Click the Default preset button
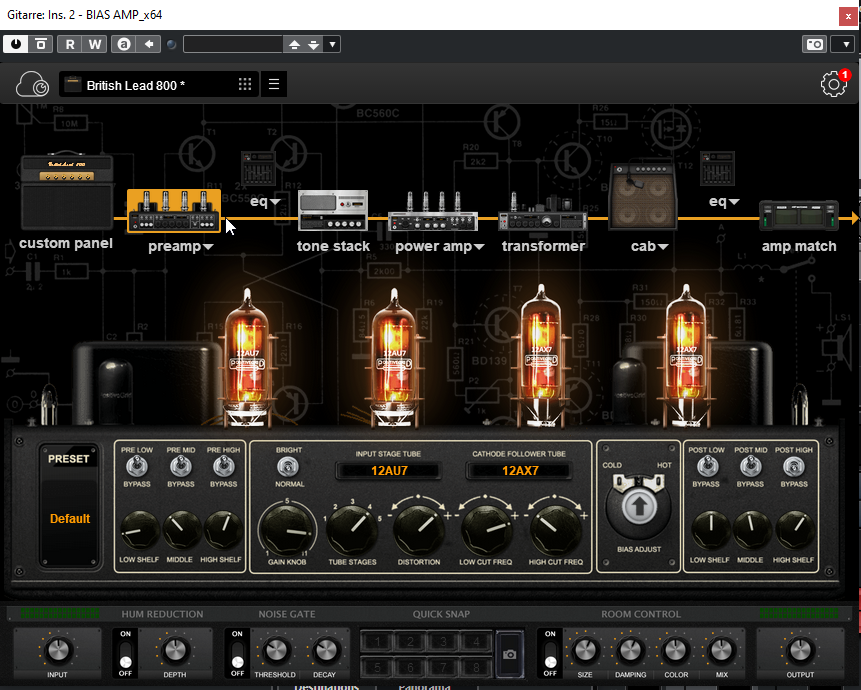The width and height of the screenshot is (861, 690). tap(70, 519)
